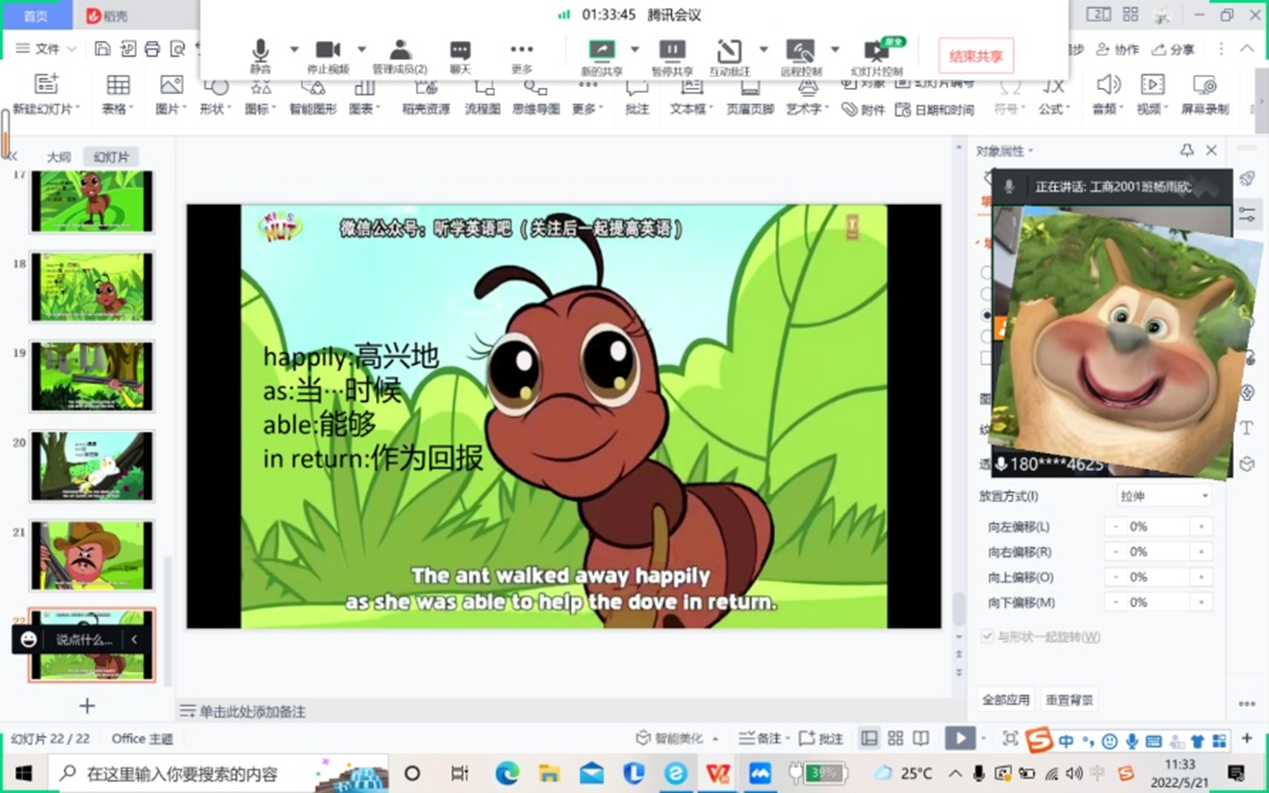Click the 停止视频 camera icon
Image resolution: width=1269 pixels, height=793 pixels.
(x=328, y=51)
